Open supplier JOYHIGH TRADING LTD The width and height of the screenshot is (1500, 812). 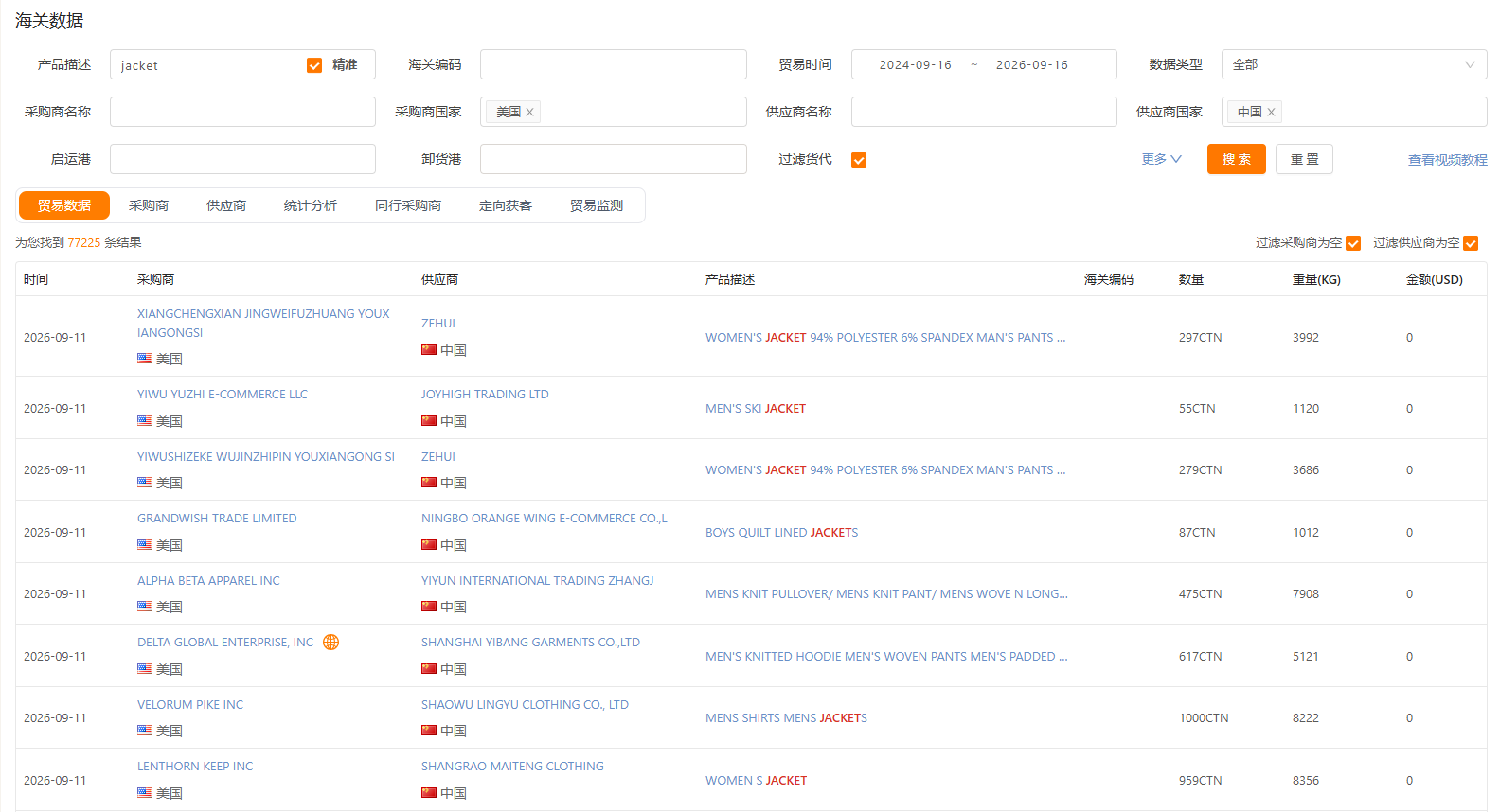coord(485,395)
